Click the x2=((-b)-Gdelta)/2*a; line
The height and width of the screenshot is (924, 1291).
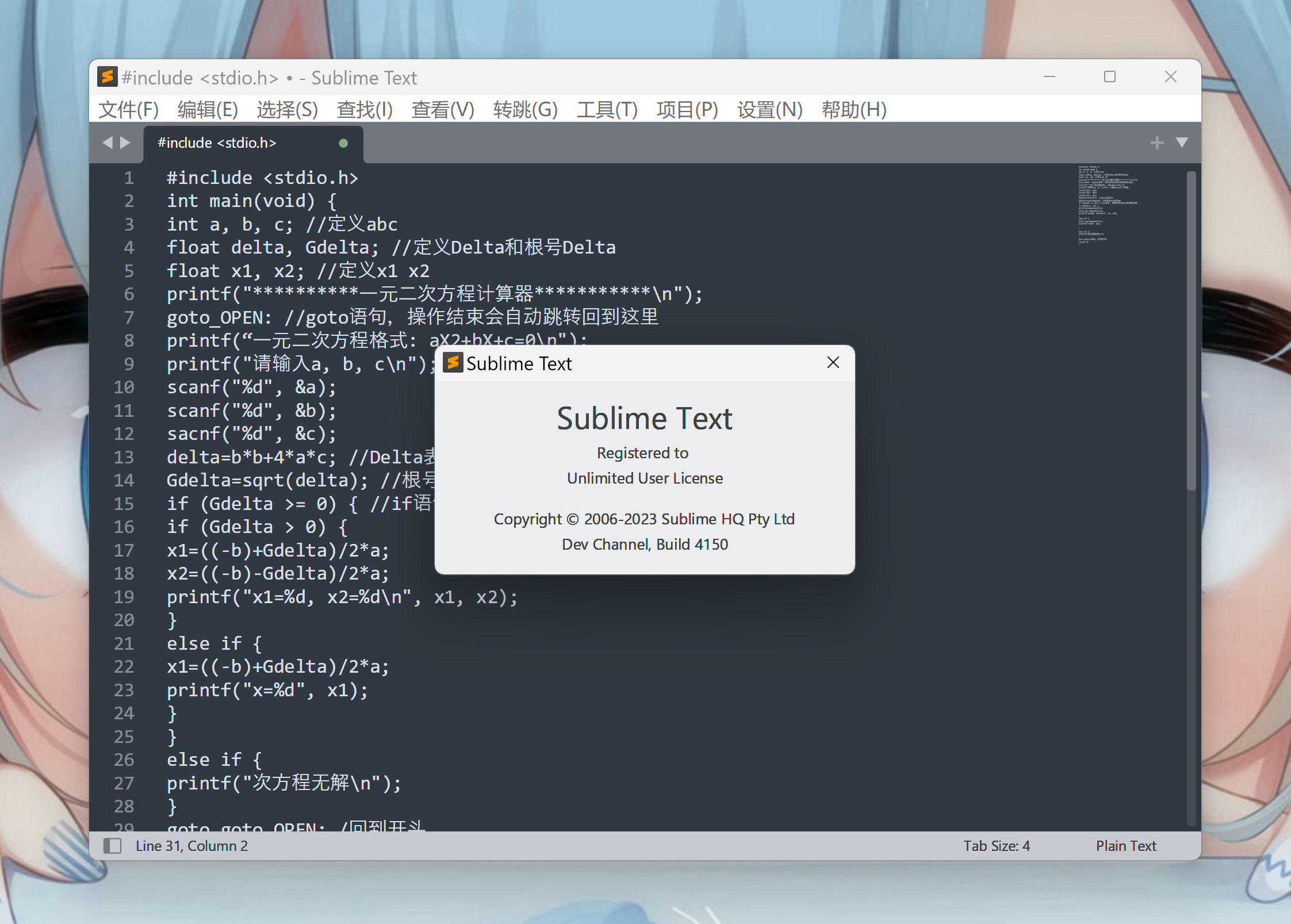(278, 574)
